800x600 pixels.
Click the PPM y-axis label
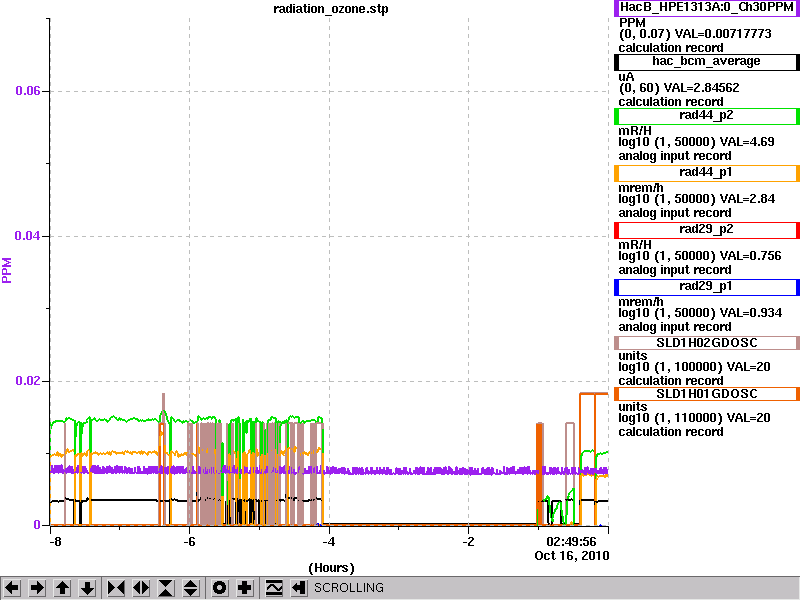point(7,270)
